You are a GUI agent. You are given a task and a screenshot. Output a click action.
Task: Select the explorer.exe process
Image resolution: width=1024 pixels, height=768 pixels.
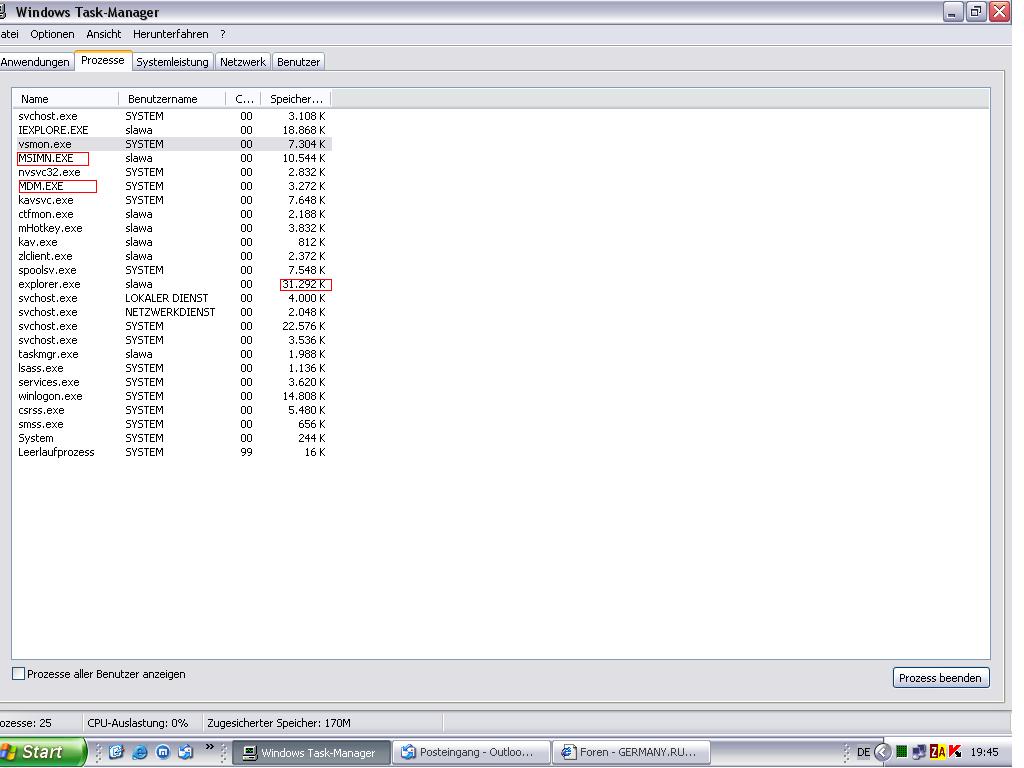tap(172, 284)
